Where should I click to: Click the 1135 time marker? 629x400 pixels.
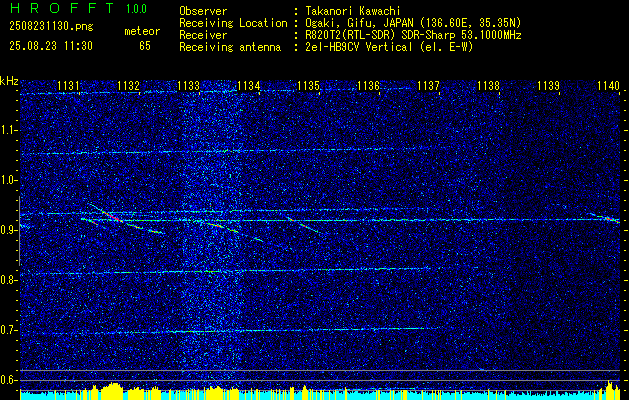pos(308,85)
